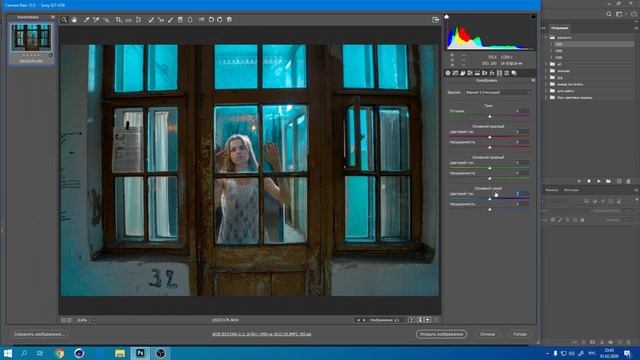Expand the 'вывод на печать' action folder

coord(546,84)
